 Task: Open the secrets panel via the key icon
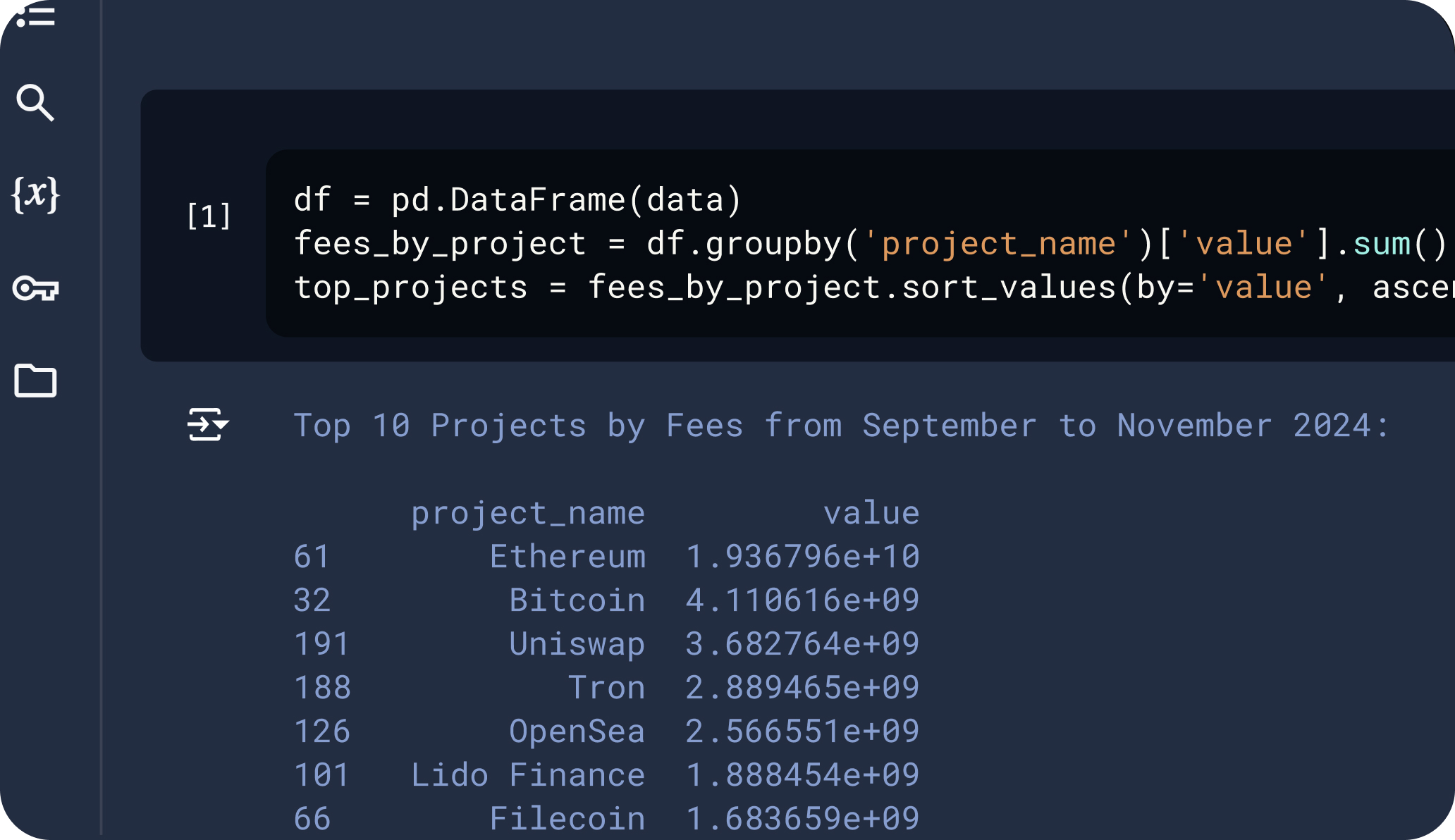click(x=37, y=289)
